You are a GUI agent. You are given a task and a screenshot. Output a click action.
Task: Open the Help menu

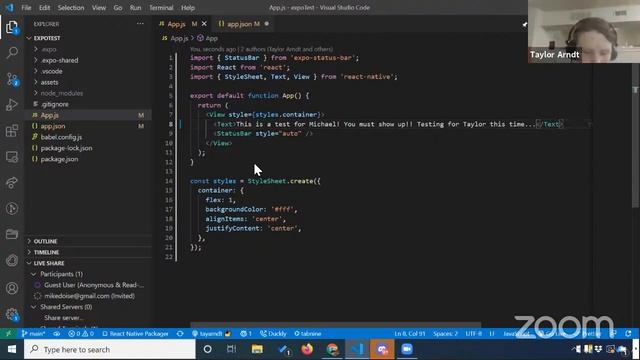tap(188, 7)
